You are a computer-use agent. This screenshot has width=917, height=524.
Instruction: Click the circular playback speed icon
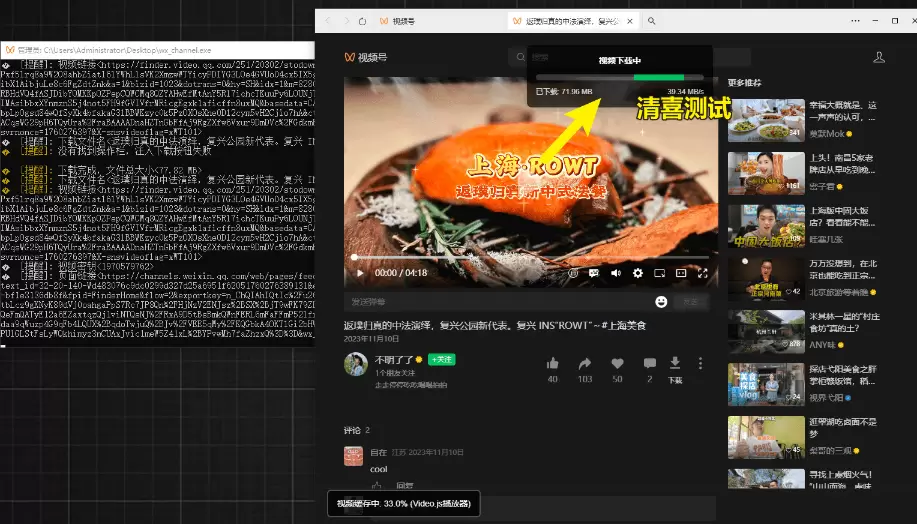[x=573, y=273]
